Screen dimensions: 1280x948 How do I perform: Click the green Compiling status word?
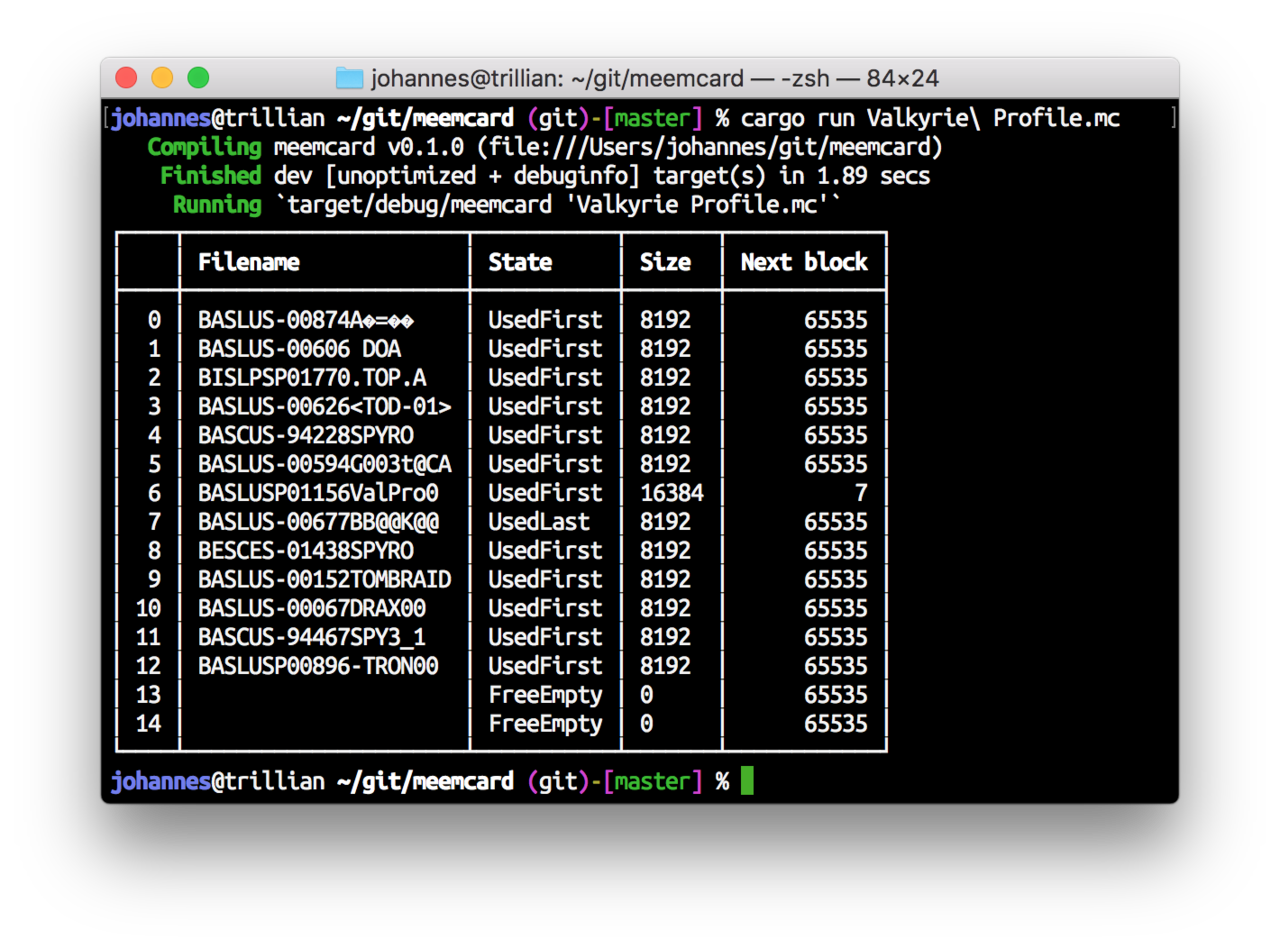coord(204,147)
